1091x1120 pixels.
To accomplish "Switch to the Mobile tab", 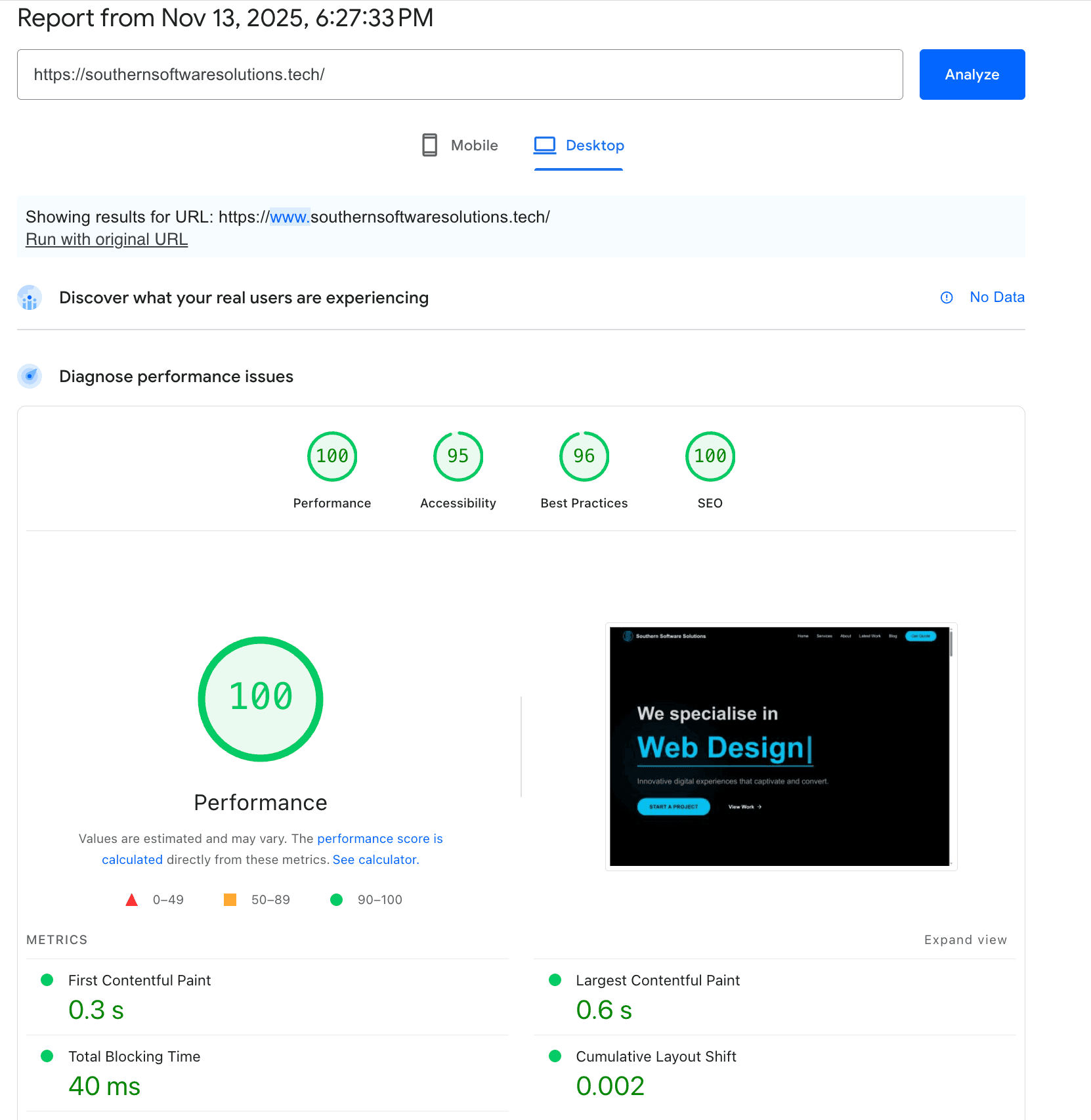I will [473, 145].
